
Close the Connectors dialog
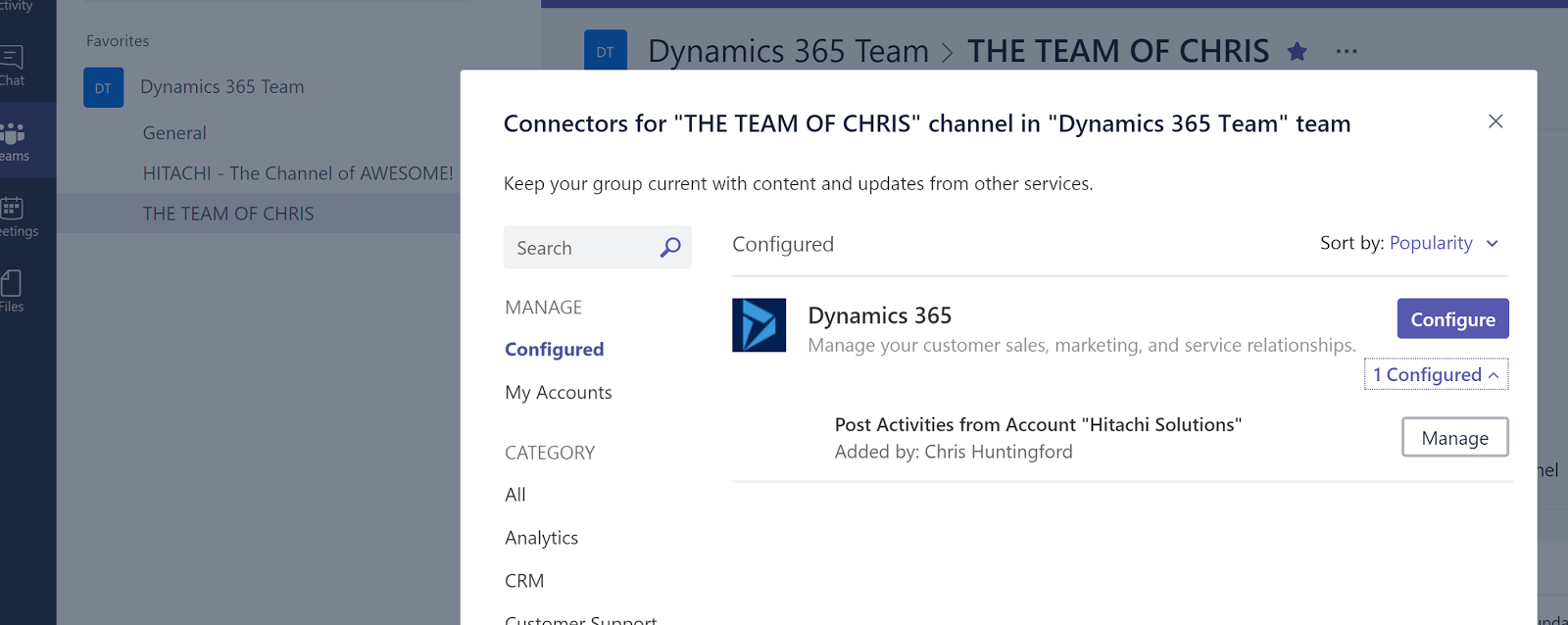point(1495,121)
